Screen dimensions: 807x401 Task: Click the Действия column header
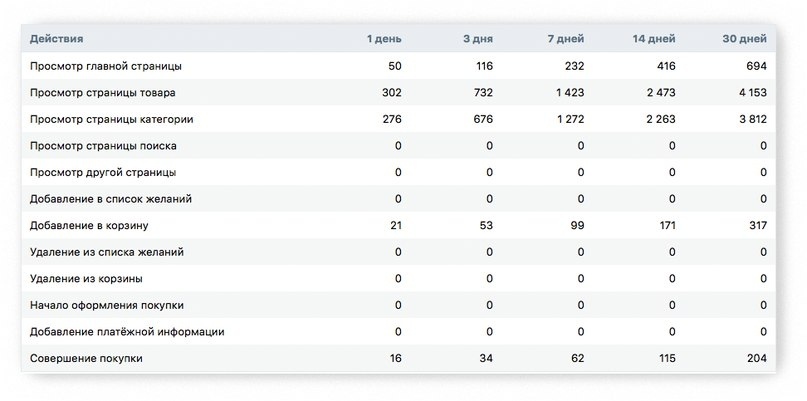click(x=57, y=39)
